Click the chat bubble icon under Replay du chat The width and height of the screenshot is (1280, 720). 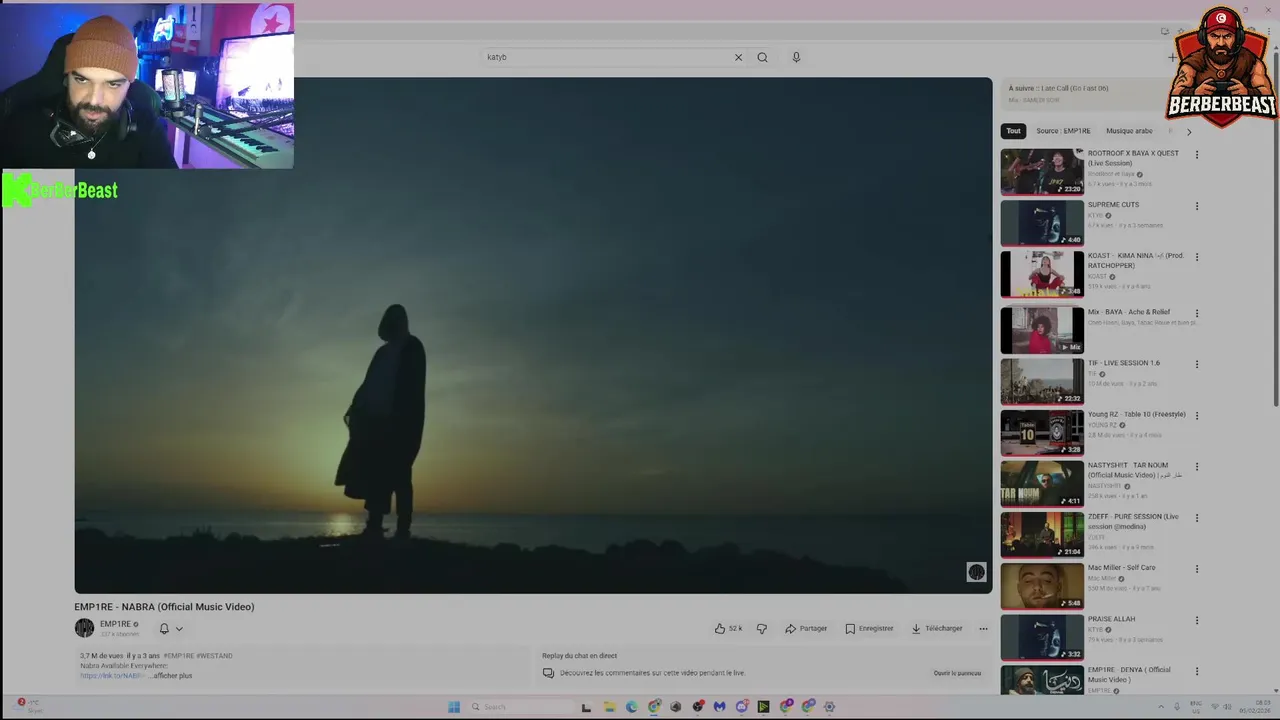click(548, 673)
